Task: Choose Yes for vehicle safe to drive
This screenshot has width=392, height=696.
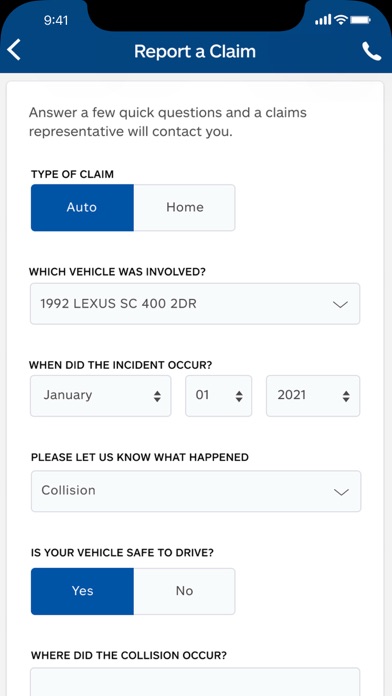Action: pos(82,591)
